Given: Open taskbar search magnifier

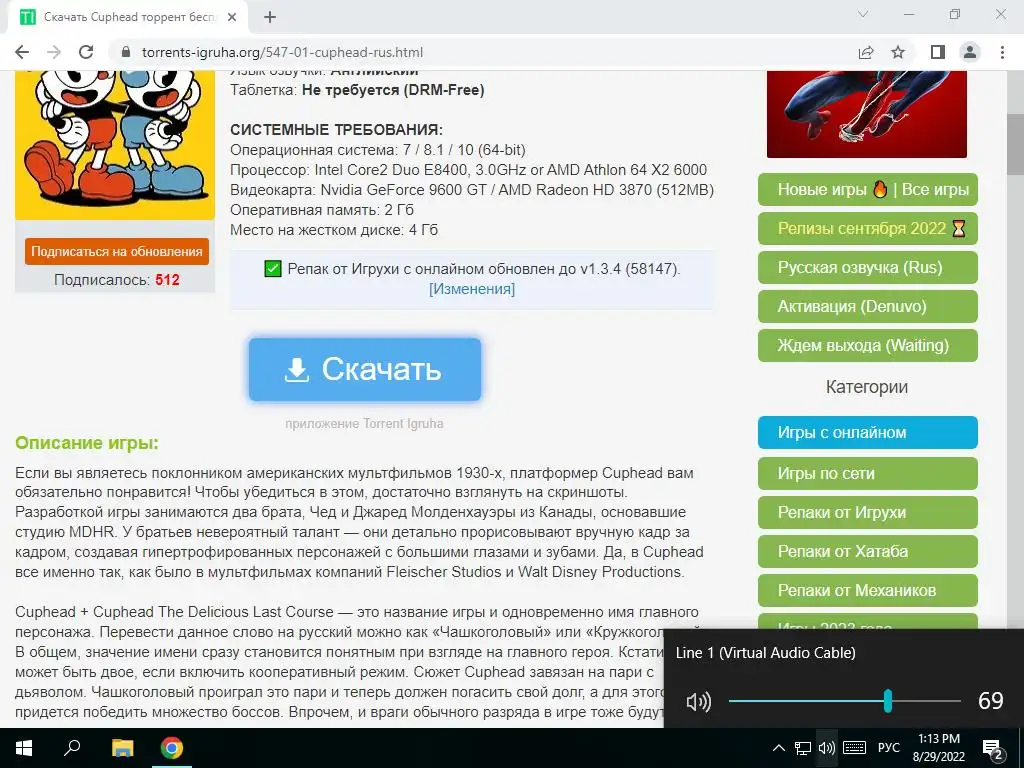Looking at the screenshot, I should 72,748.
